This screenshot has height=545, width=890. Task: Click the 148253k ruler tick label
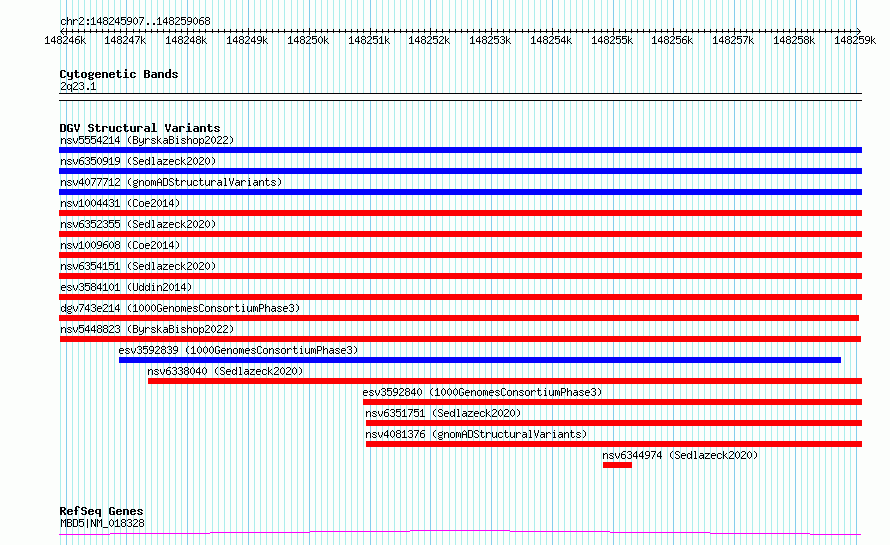point(490,40)
